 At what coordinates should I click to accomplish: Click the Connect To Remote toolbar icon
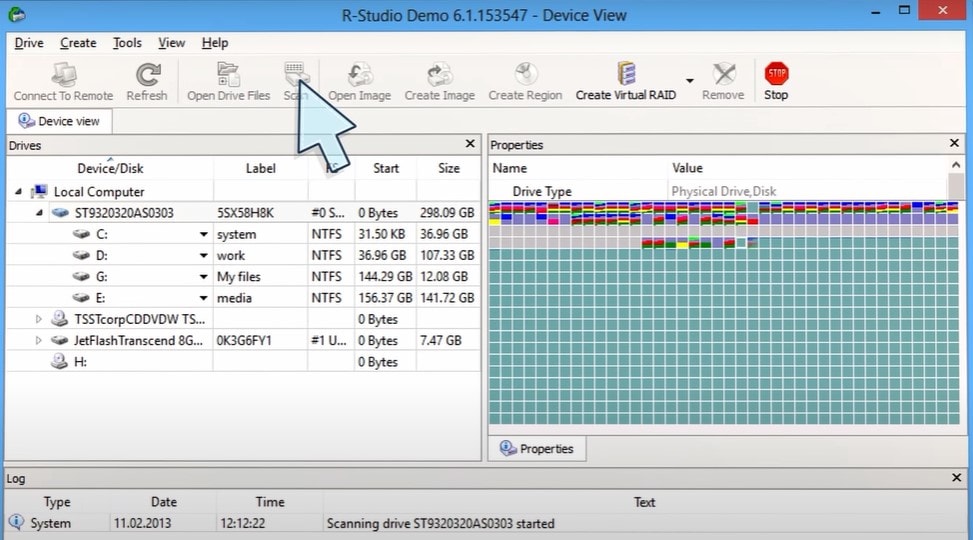click(63, 74)
